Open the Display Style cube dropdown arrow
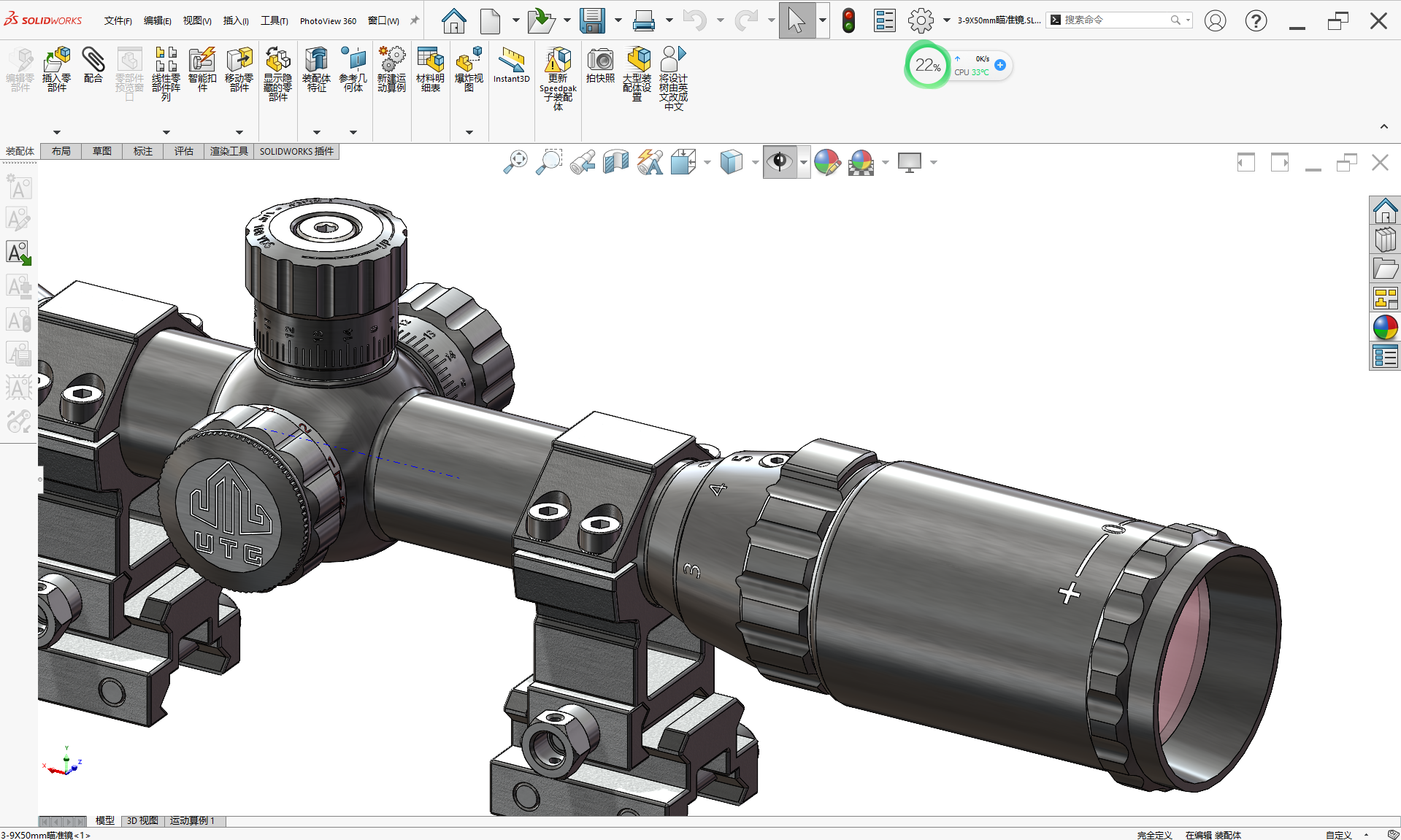This screenshot has width=1401, height=840. [x=755, y=162]
